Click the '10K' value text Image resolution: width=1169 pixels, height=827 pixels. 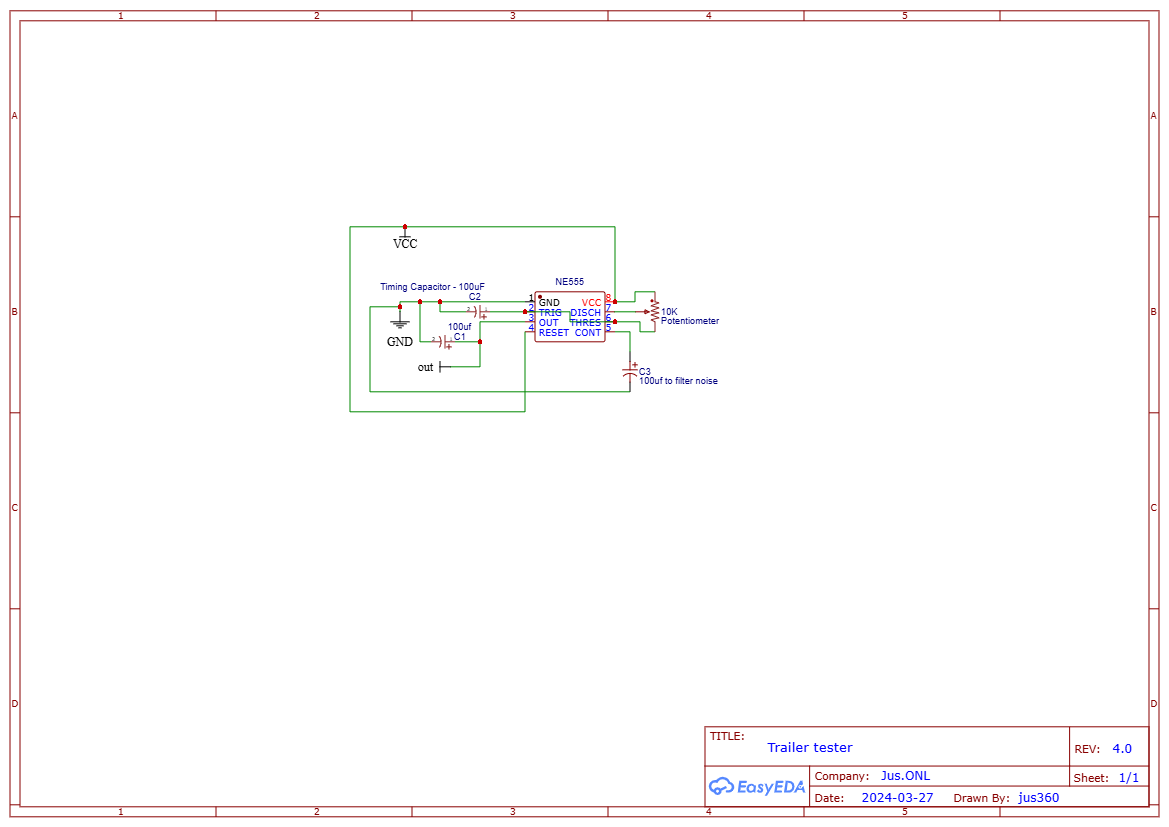[669, 312]
